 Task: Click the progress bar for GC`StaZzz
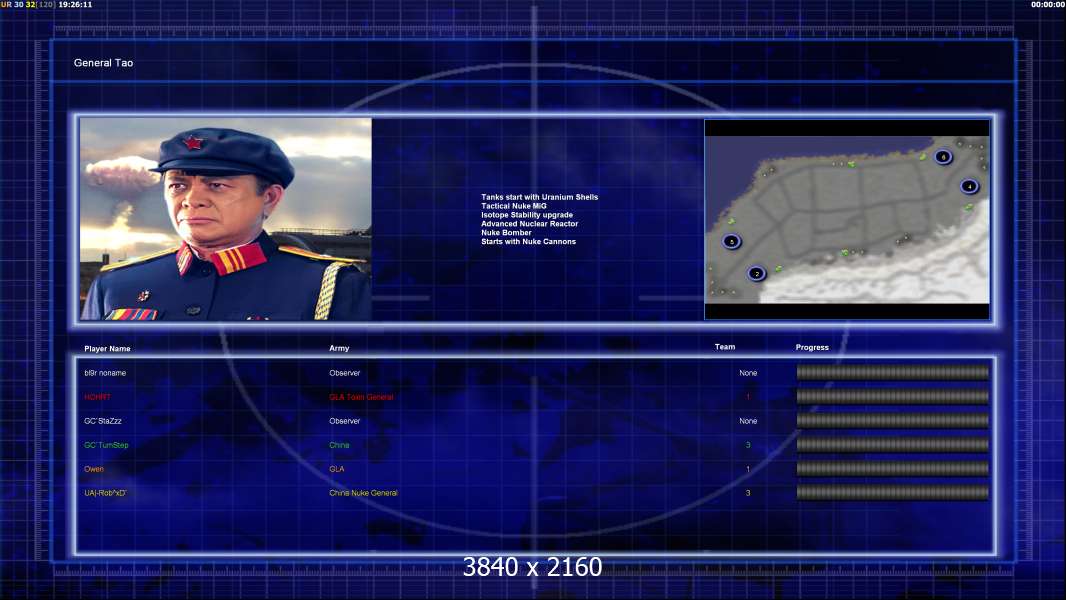pyautogui.click(x=893, y=421)
